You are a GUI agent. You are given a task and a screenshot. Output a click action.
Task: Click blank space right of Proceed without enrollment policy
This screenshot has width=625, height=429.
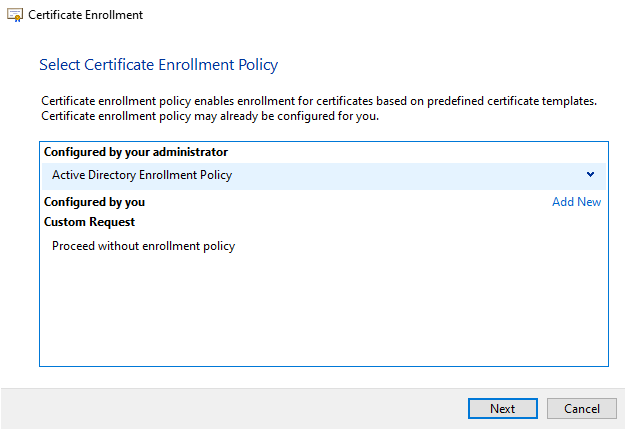click(421, 246)
